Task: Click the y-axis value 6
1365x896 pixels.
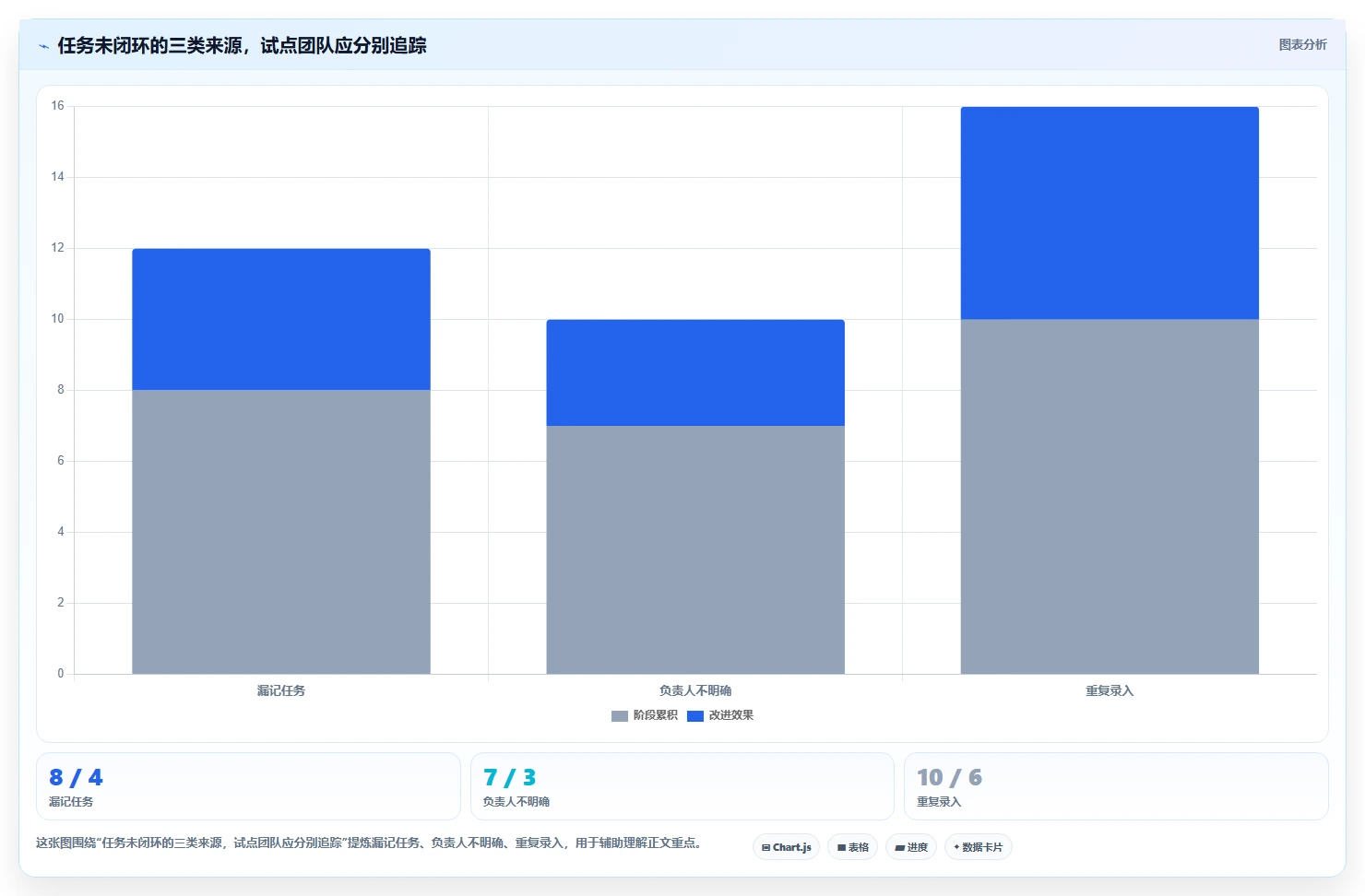Action: point(61,461)
